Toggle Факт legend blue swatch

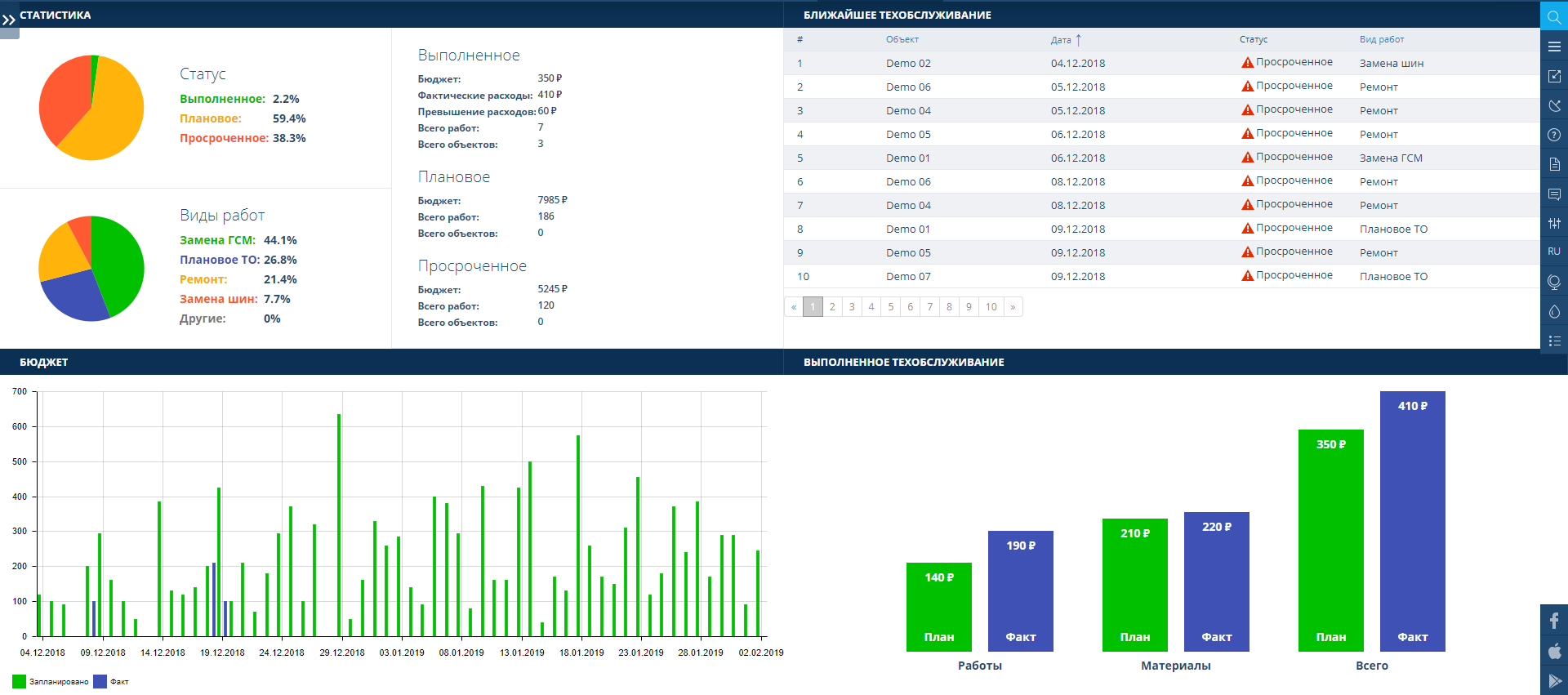[x=100, y=681]
